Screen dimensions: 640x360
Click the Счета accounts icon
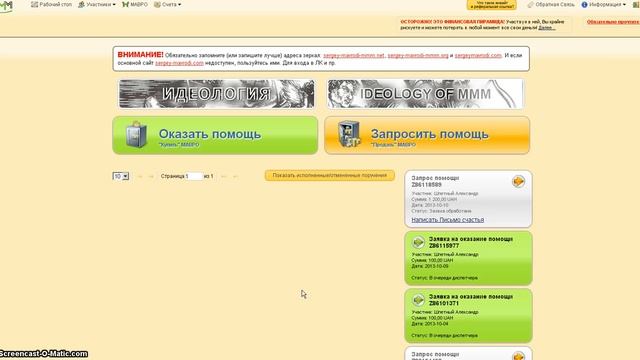point(158,4)
